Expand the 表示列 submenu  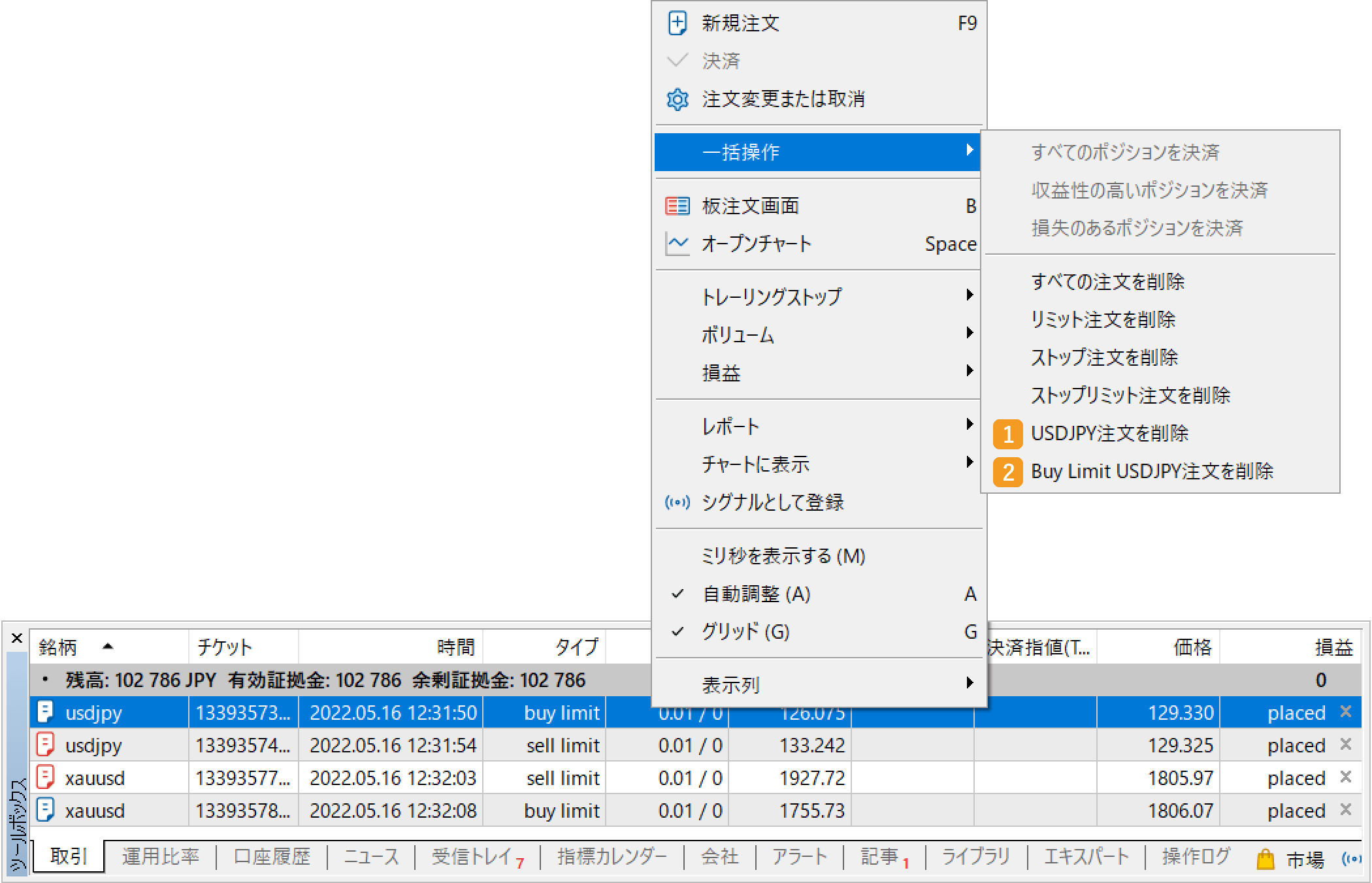[819, 684]
